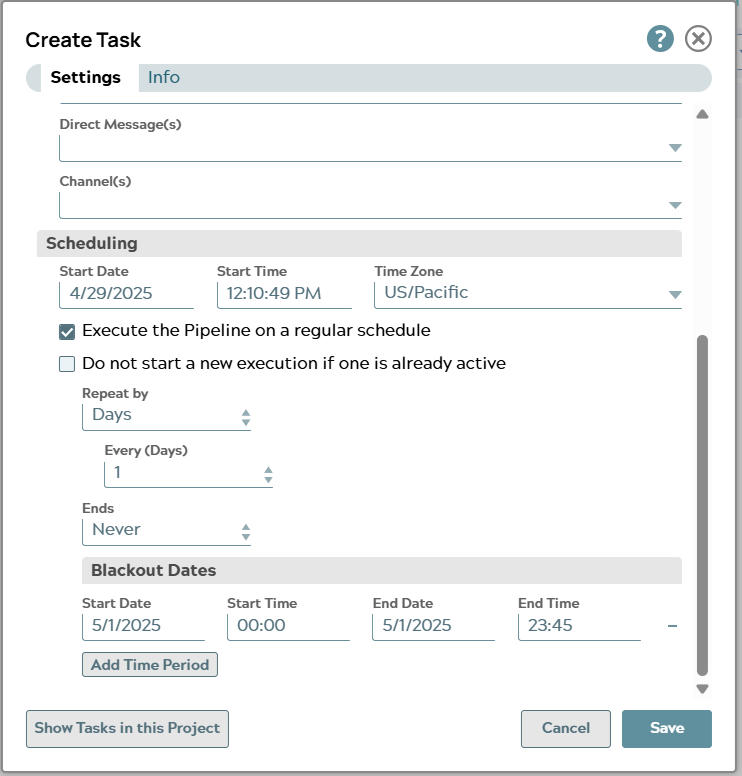Save the task
Image resolution: width=742 pixels, height=776 pixels.
pos(666,728)
